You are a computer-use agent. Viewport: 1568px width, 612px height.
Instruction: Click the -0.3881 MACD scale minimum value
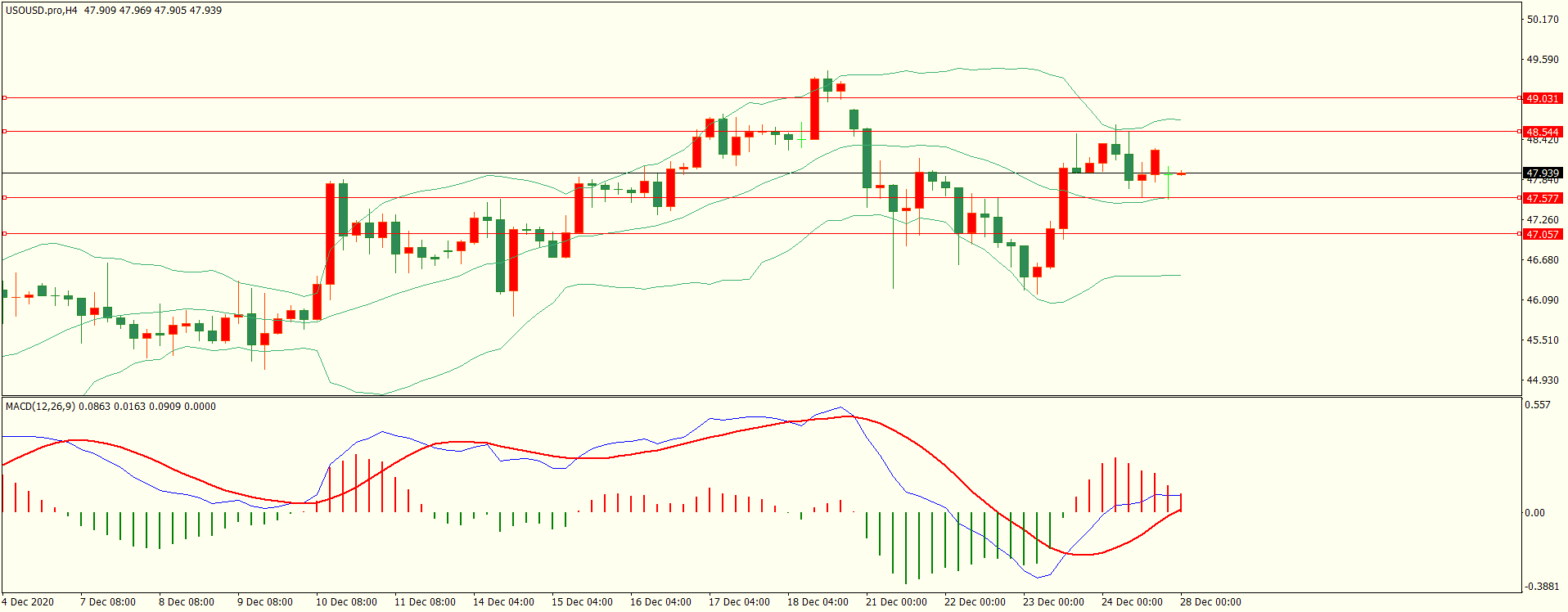[1542, 586]
